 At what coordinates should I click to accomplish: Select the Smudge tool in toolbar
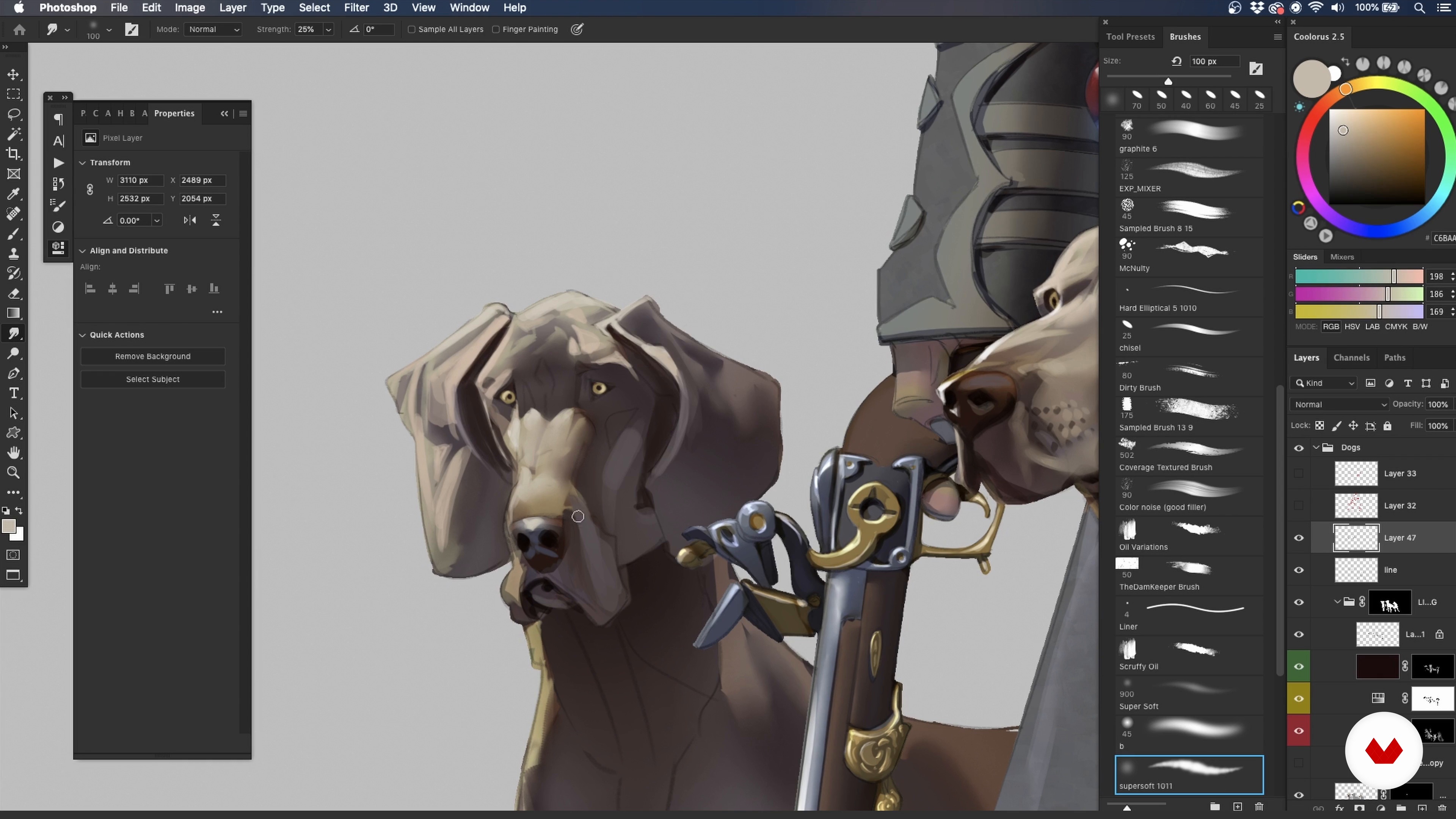[x=14, y=334]
